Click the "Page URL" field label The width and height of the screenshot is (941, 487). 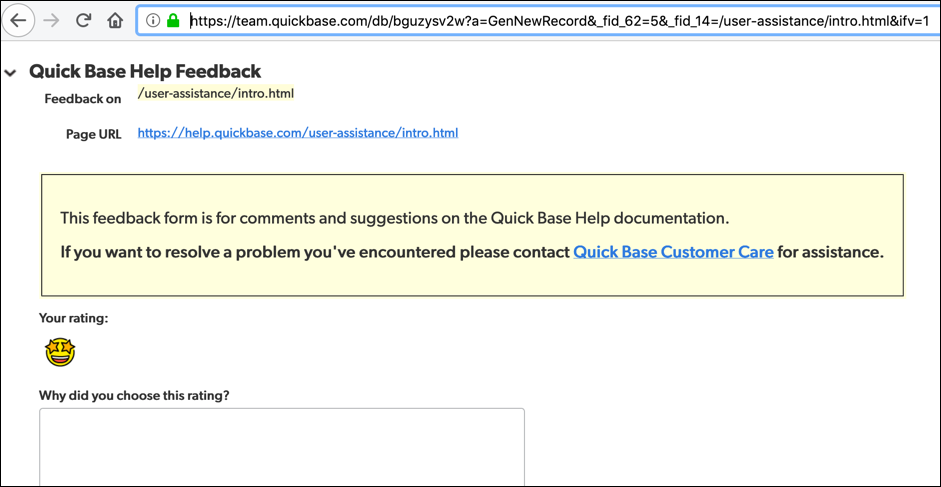coord(93,134)
